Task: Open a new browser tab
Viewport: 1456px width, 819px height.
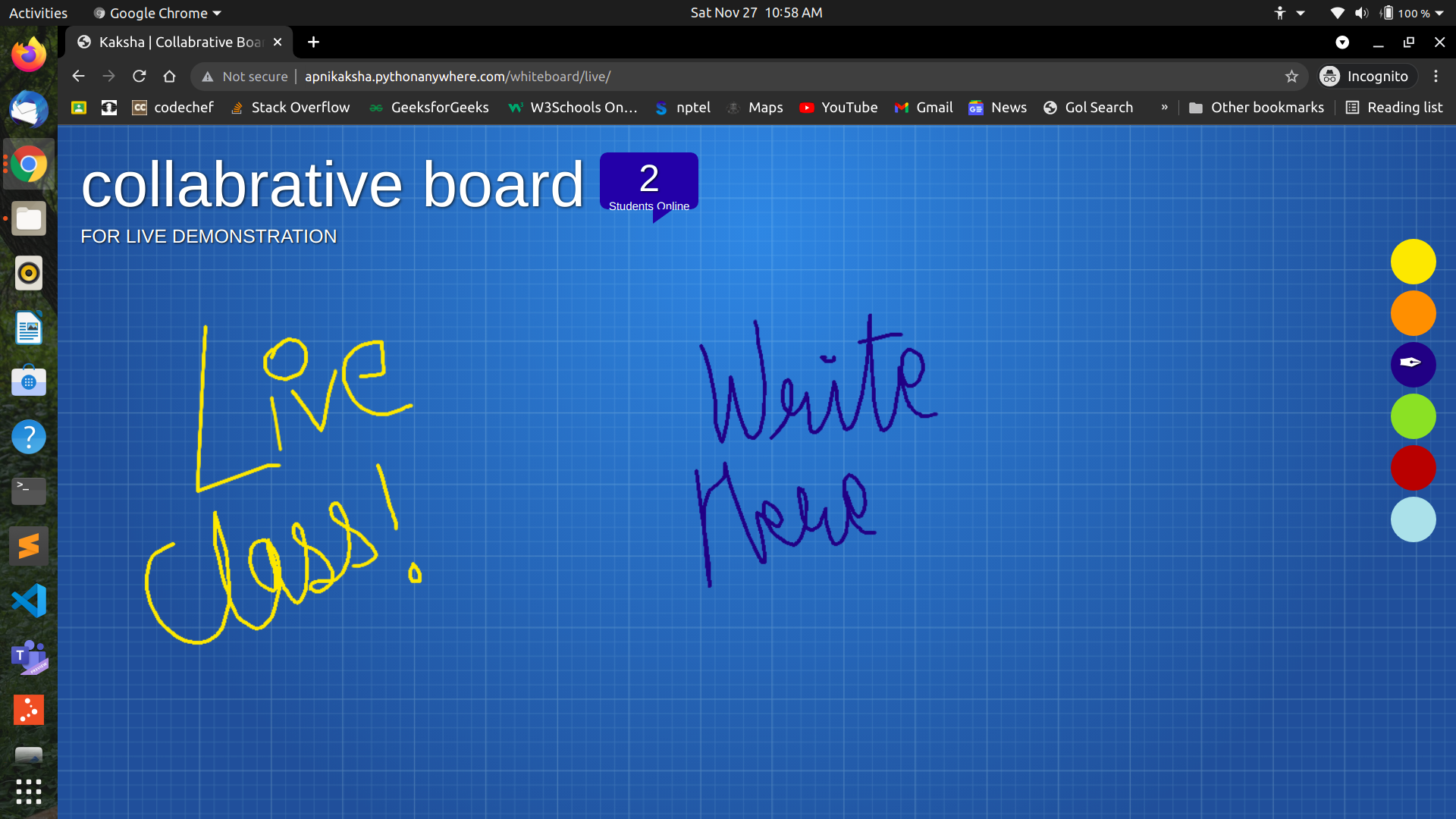Action: pos(313,42)
